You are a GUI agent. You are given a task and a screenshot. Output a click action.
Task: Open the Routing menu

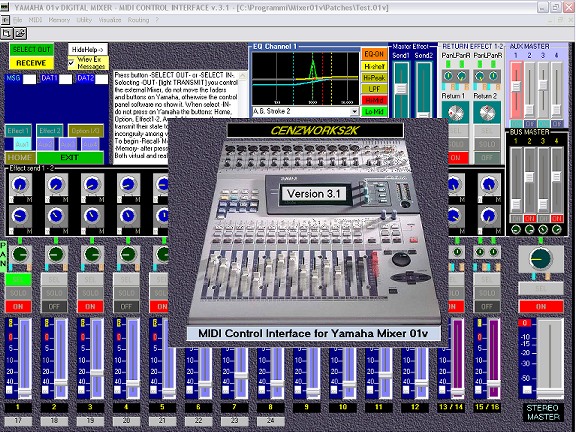(x=138, y=20)
